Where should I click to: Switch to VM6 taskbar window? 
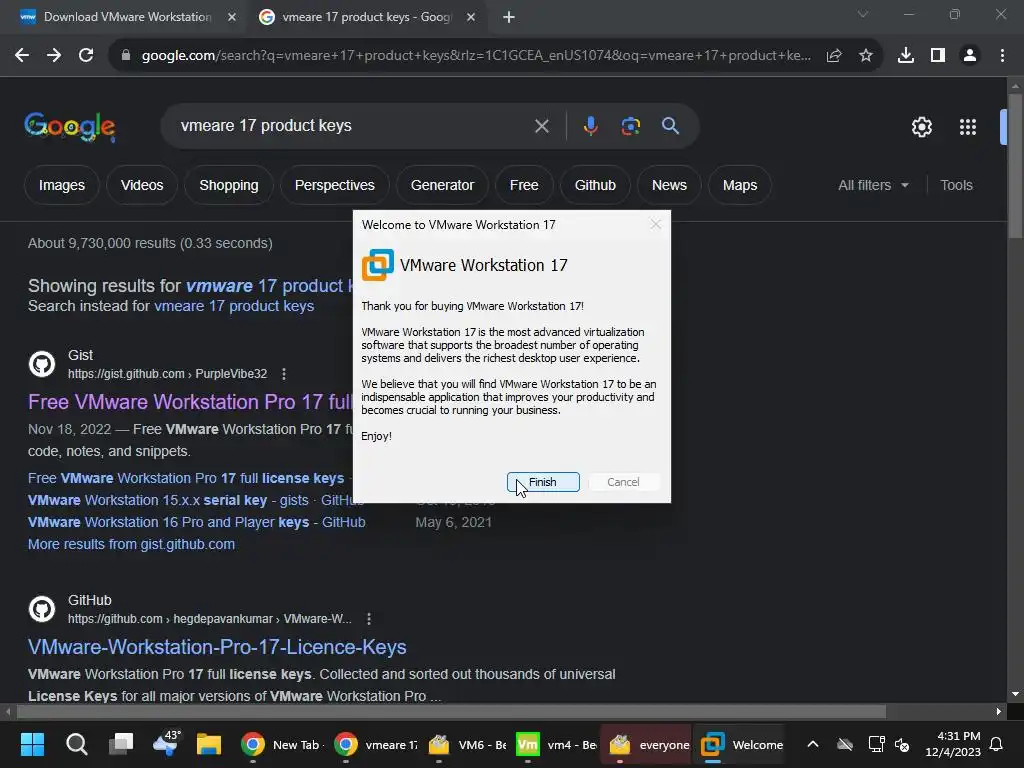coord(467,744)
